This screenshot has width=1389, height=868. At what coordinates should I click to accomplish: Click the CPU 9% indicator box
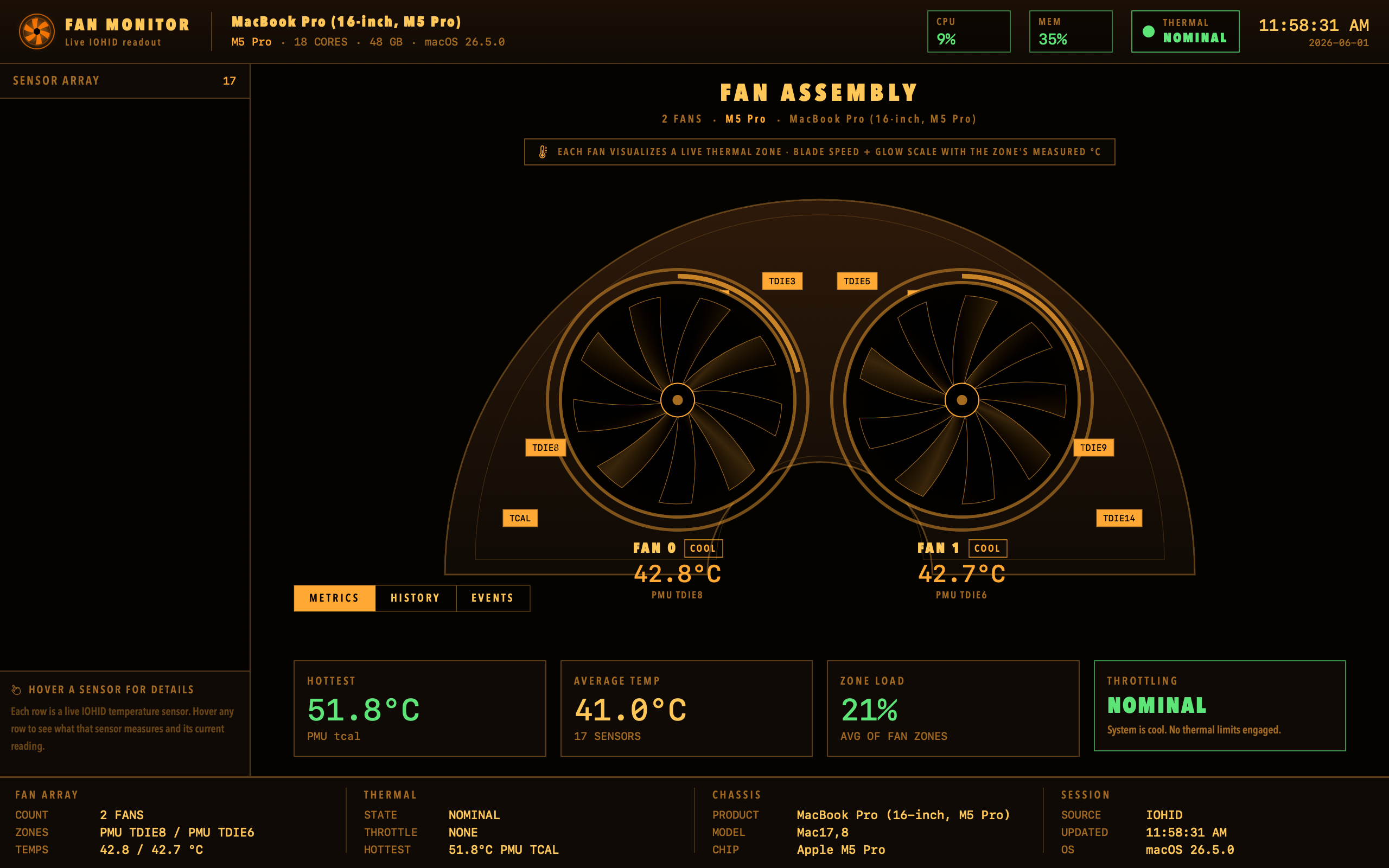[x=969, y=31]
